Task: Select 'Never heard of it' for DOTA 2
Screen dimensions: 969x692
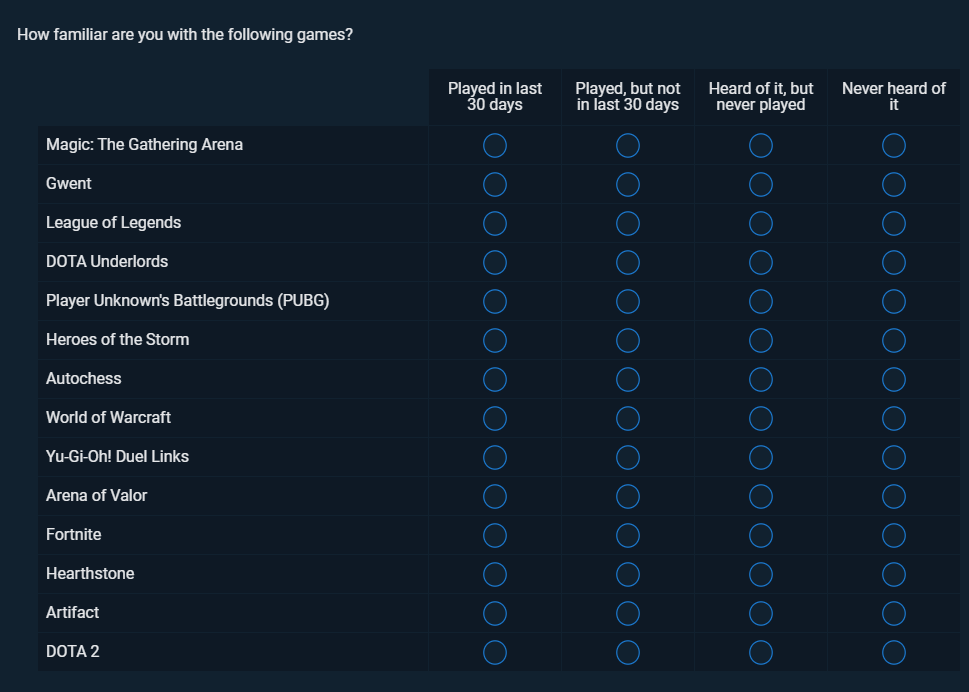Action: pos(894,652)
